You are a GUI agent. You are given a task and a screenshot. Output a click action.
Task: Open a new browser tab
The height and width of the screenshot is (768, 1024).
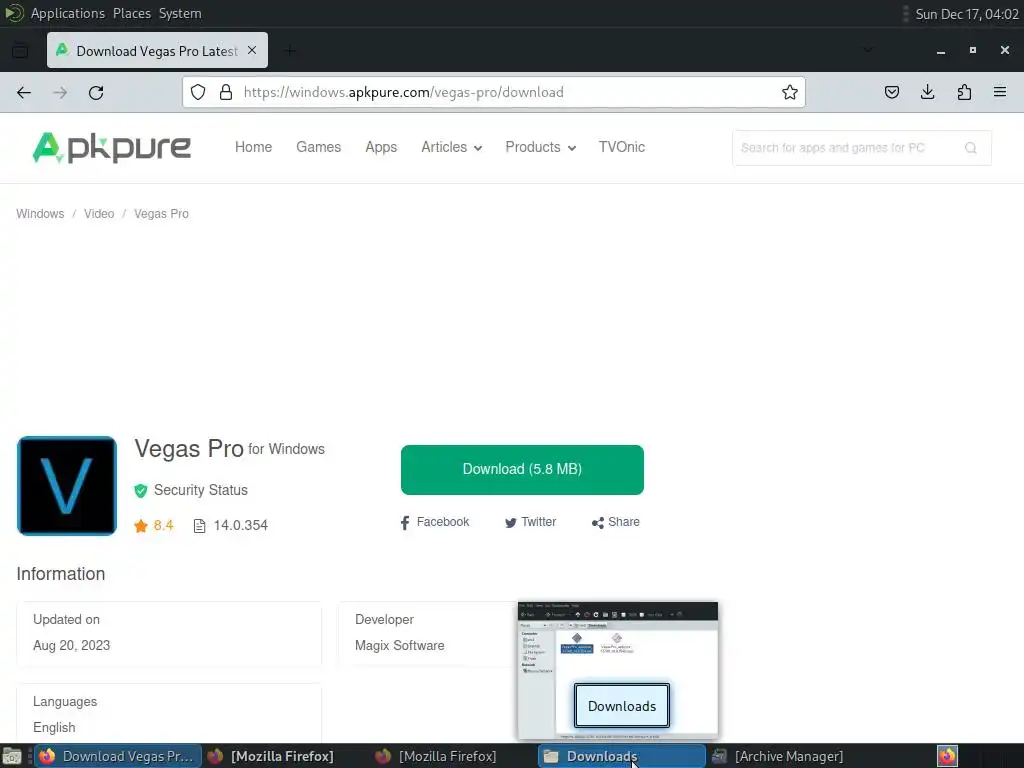(290, 50)
